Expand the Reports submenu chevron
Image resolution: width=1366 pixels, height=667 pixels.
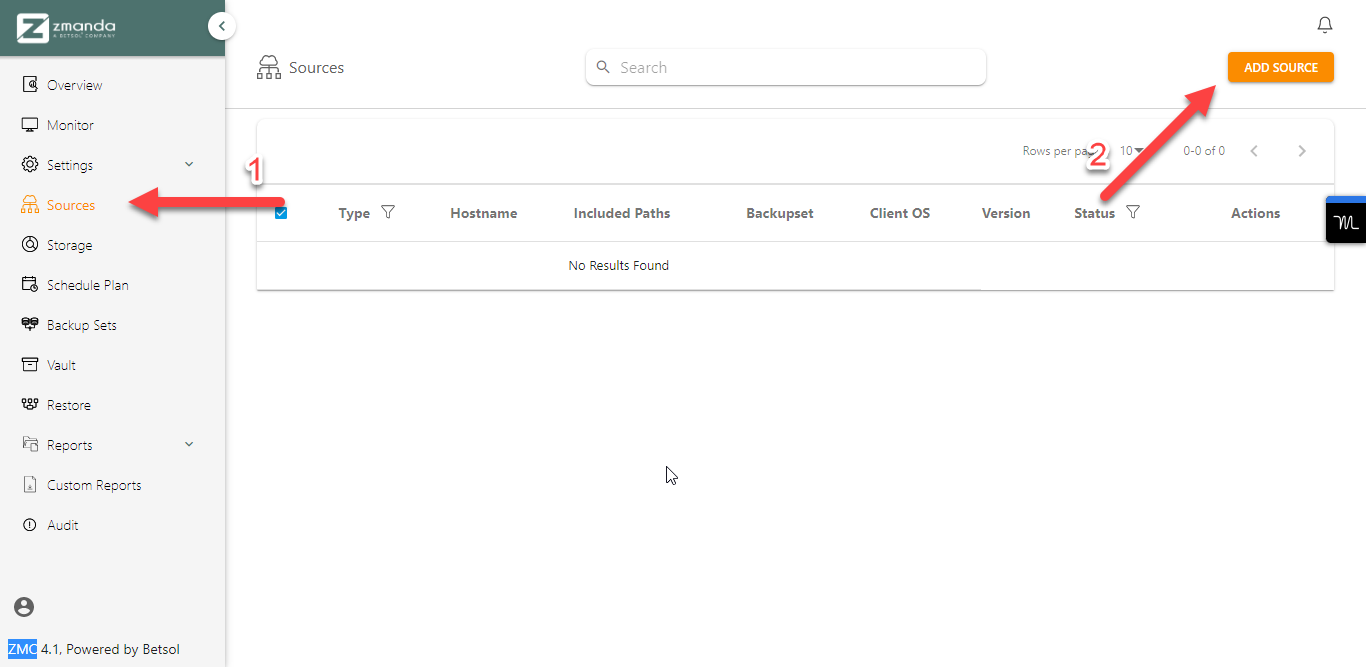[x=189, y=445]
